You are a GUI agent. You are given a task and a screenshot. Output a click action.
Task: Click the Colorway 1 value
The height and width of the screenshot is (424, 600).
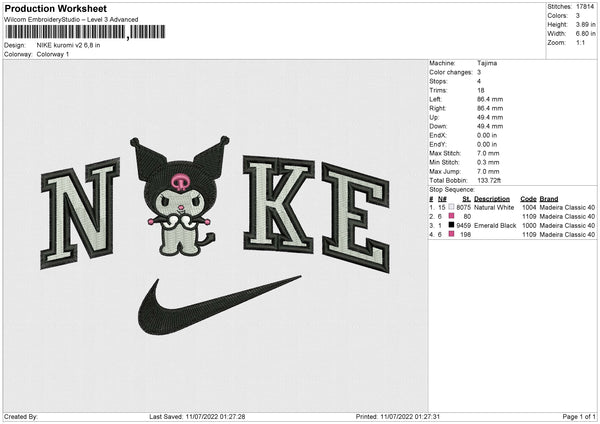tap(53, 54)
